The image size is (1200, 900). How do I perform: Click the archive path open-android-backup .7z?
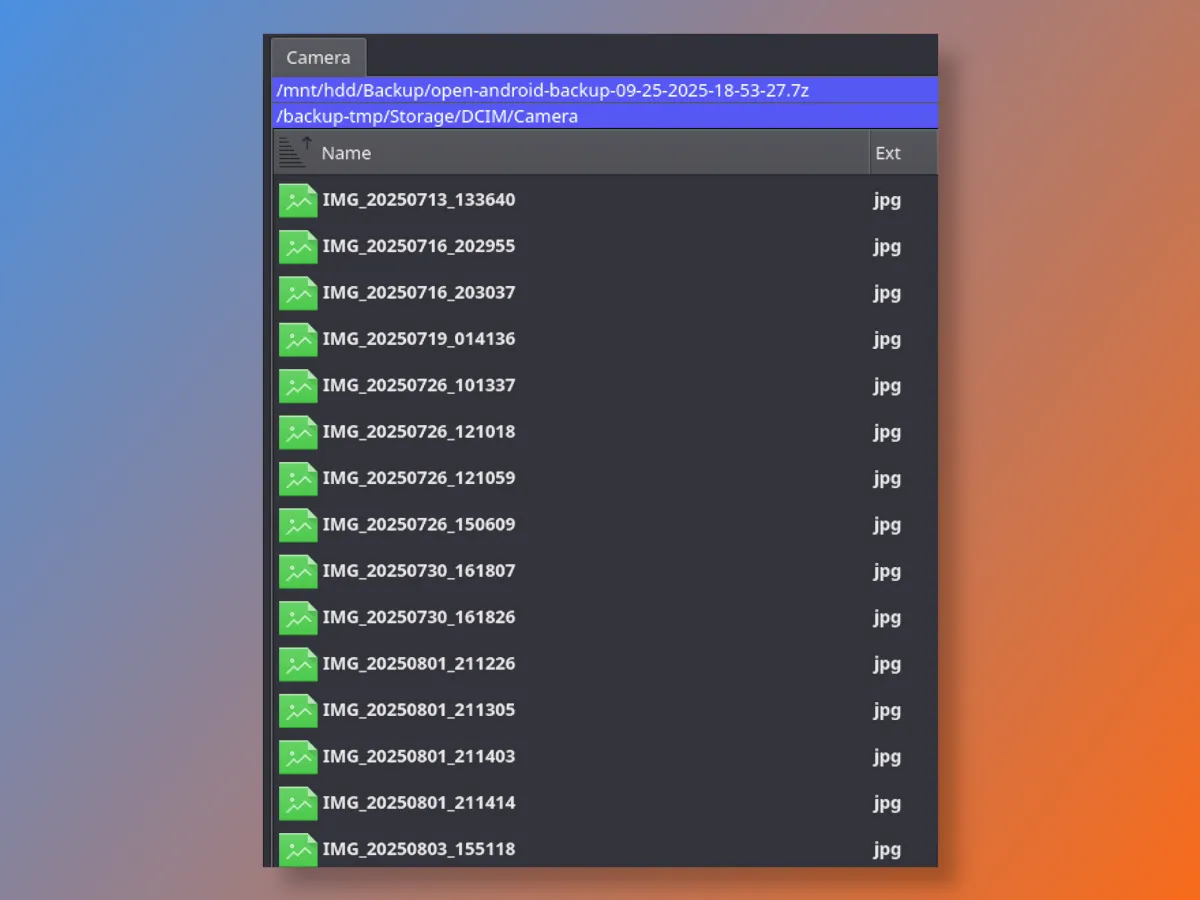543,90
